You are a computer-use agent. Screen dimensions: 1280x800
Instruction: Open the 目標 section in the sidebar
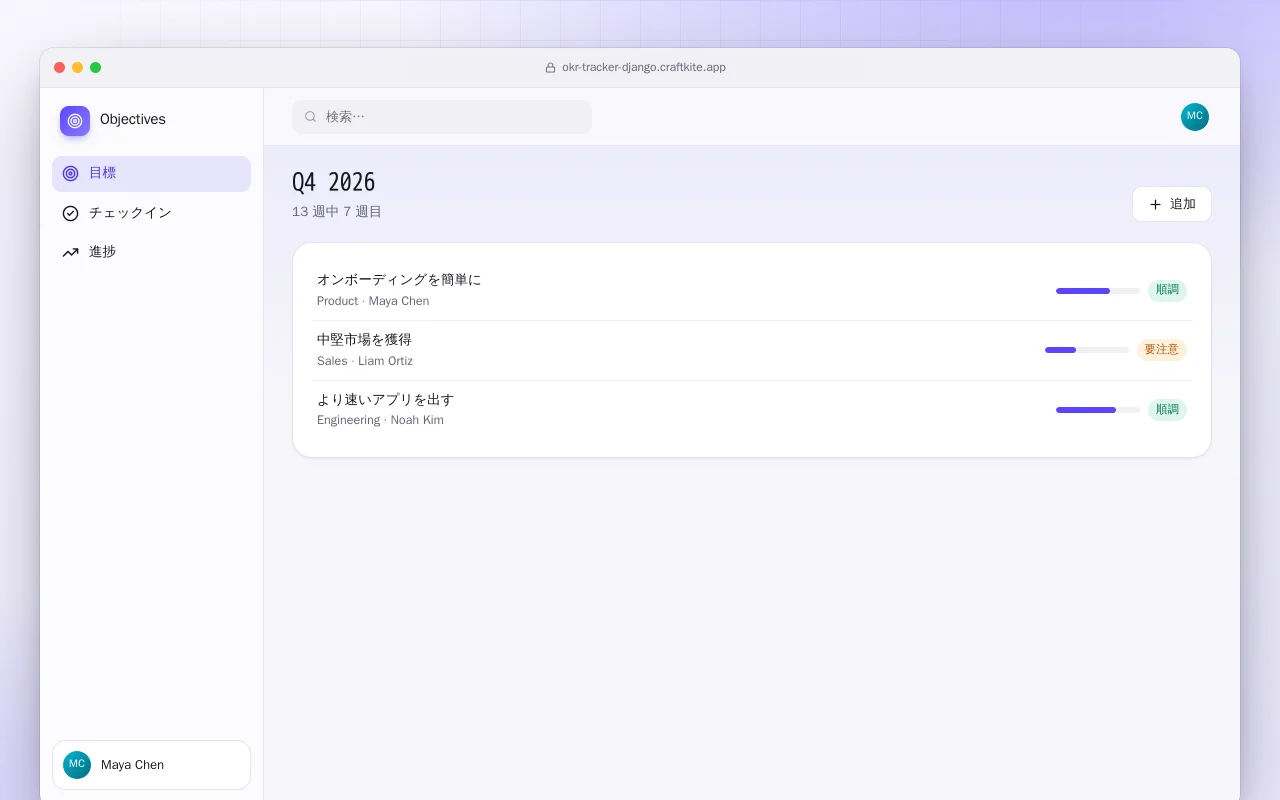coord(151,173)
